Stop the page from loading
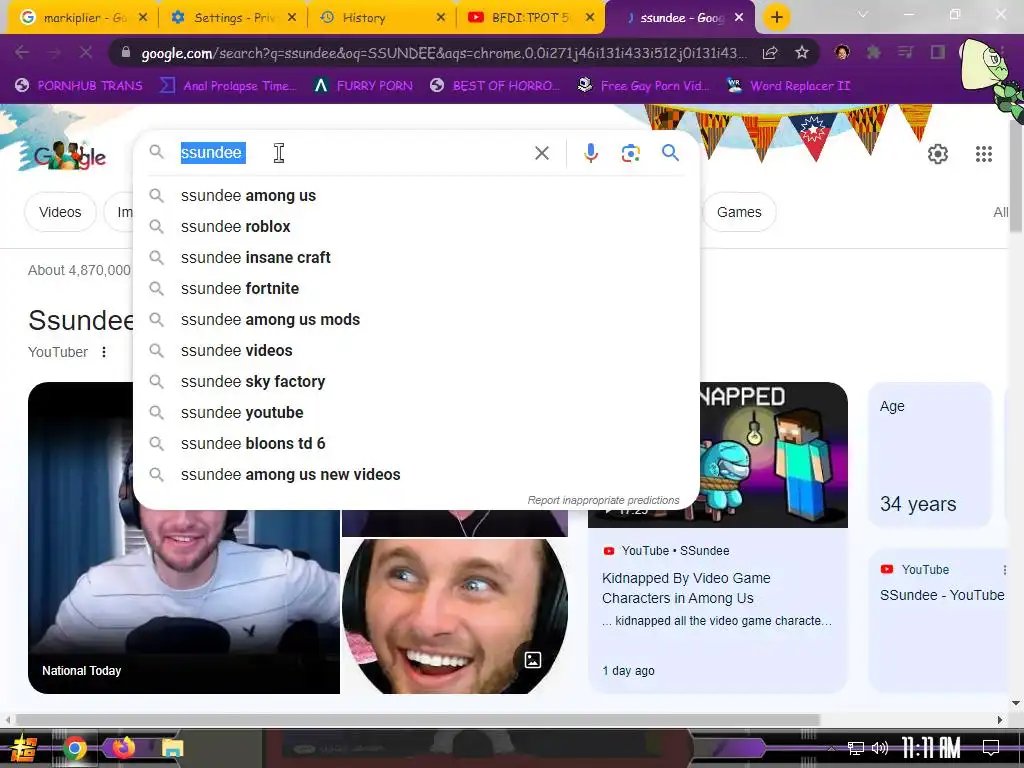This screenshot has width=1024, height=768. click(x=86, y=52)
